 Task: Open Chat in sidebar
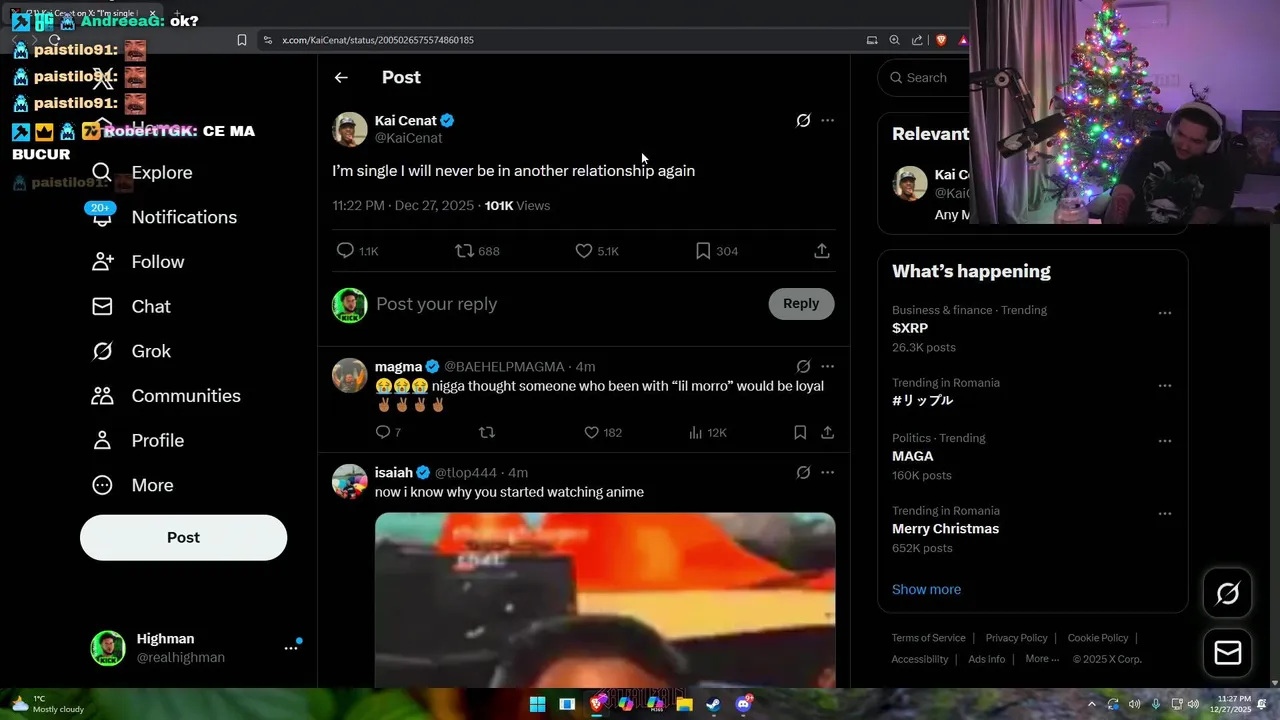(131, 307)
